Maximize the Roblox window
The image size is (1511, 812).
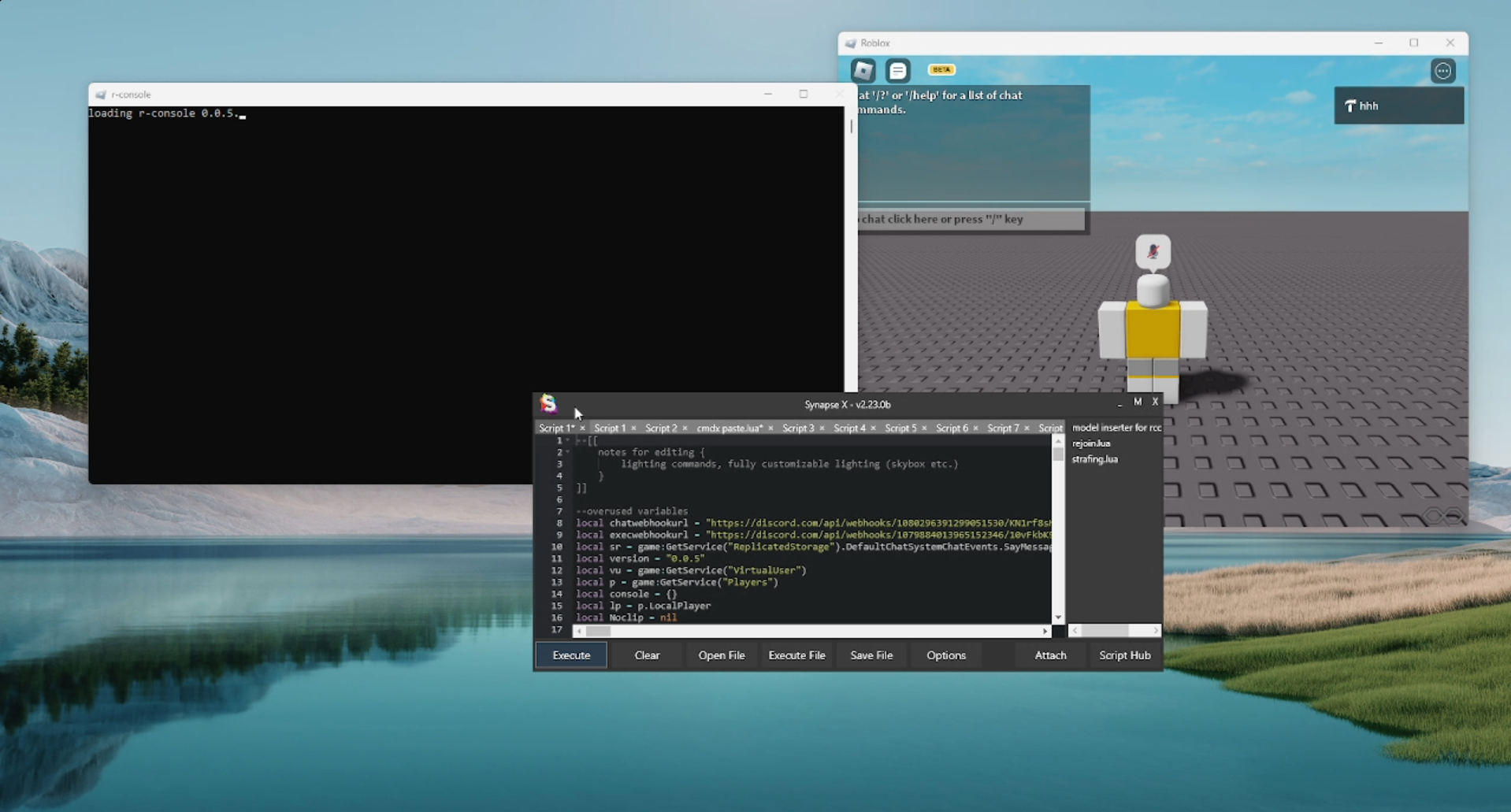click(x=1414, y=43)
